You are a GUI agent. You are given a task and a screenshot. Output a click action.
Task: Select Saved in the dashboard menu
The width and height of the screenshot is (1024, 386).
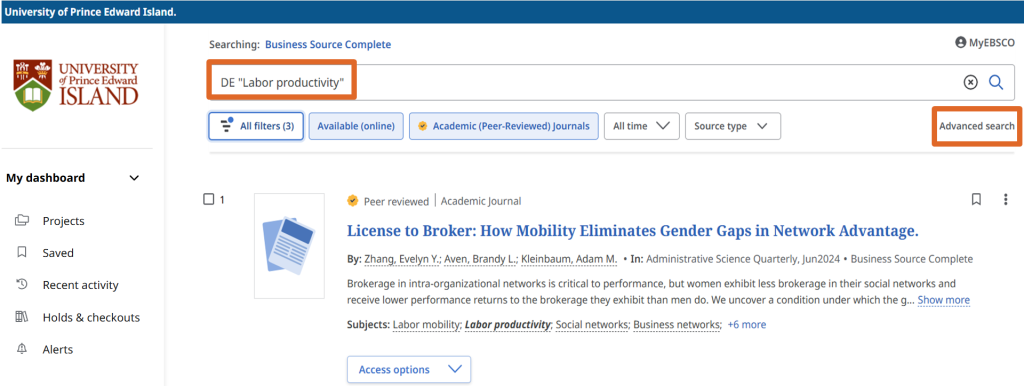tap(58, 253)
